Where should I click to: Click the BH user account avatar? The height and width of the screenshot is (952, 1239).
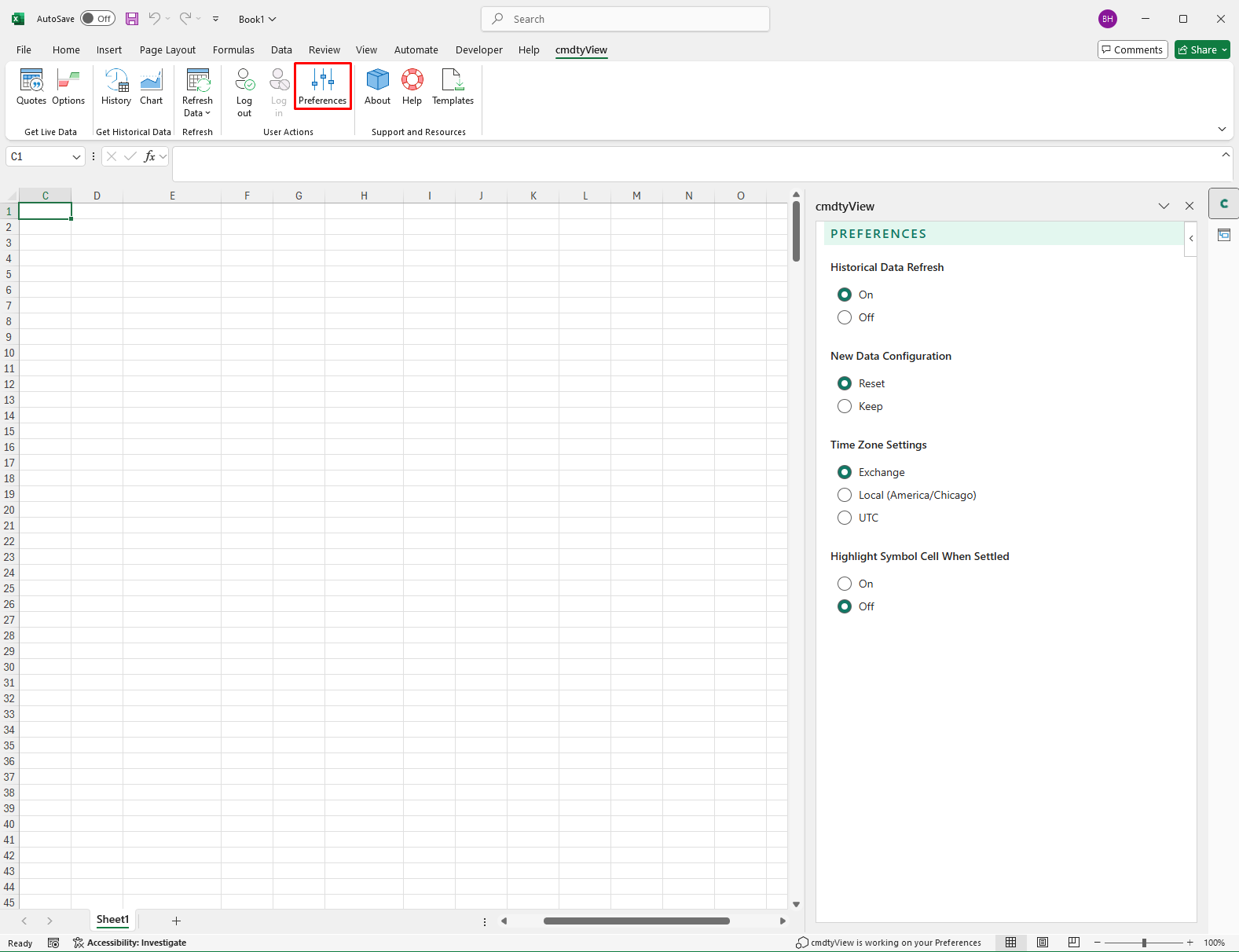tap(1108, 19)
